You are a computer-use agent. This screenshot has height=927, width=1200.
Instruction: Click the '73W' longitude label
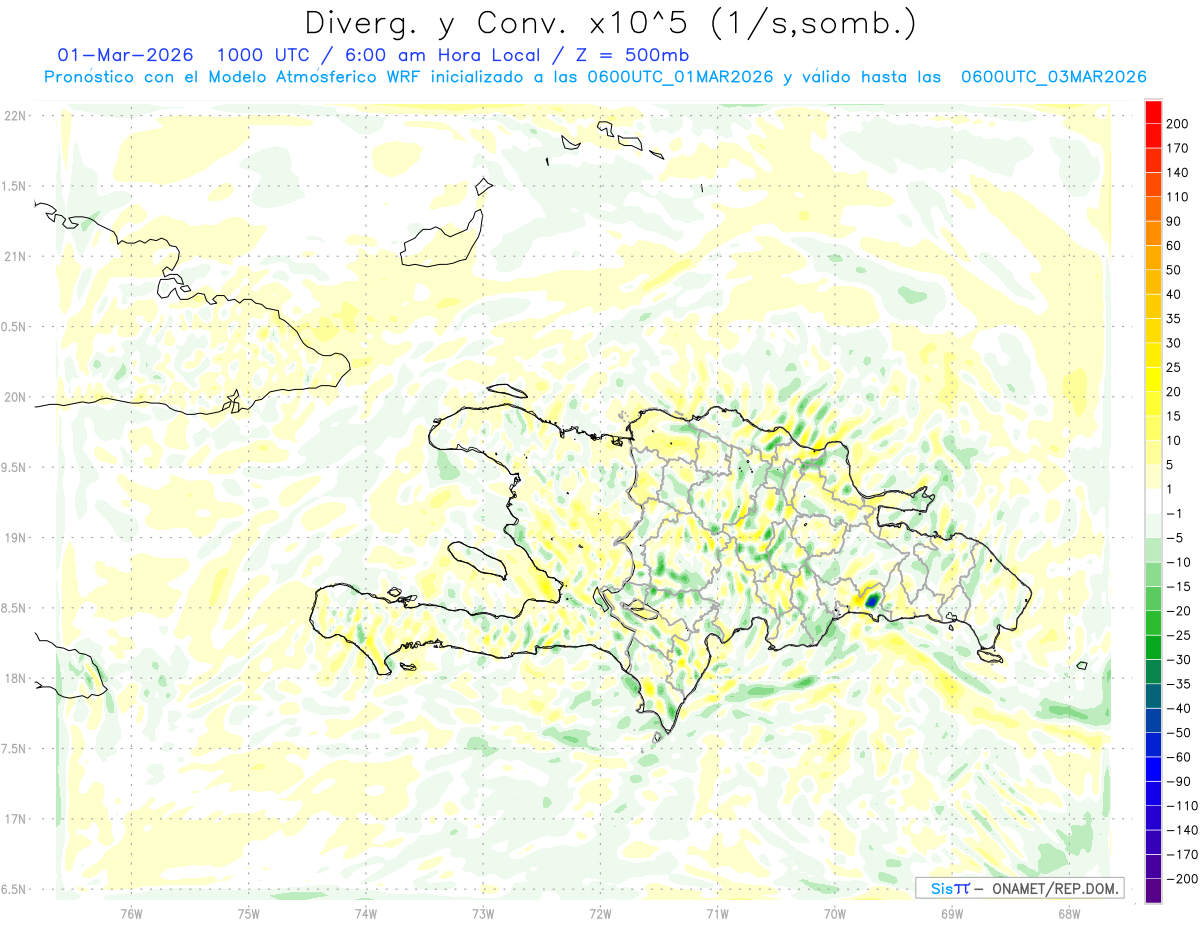pyautogui.click(x=483, y=913)
